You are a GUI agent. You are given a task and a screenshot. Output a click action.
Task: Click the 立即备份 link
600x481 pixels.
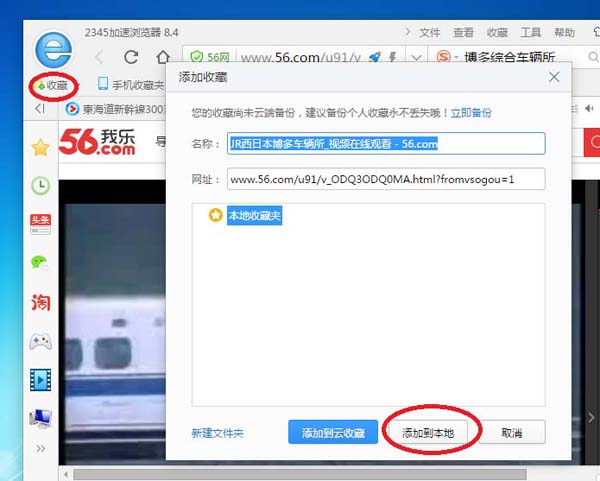click(x=471, y=113)
